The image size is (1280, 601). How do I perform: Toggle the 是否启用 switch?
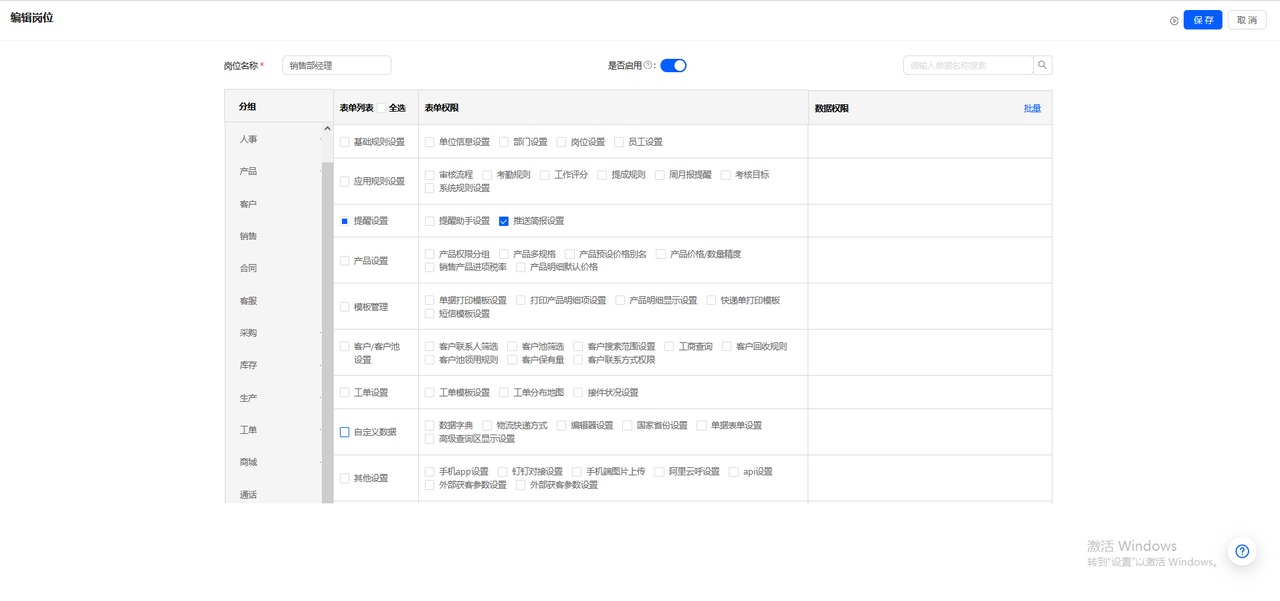(x=673, y=65)
